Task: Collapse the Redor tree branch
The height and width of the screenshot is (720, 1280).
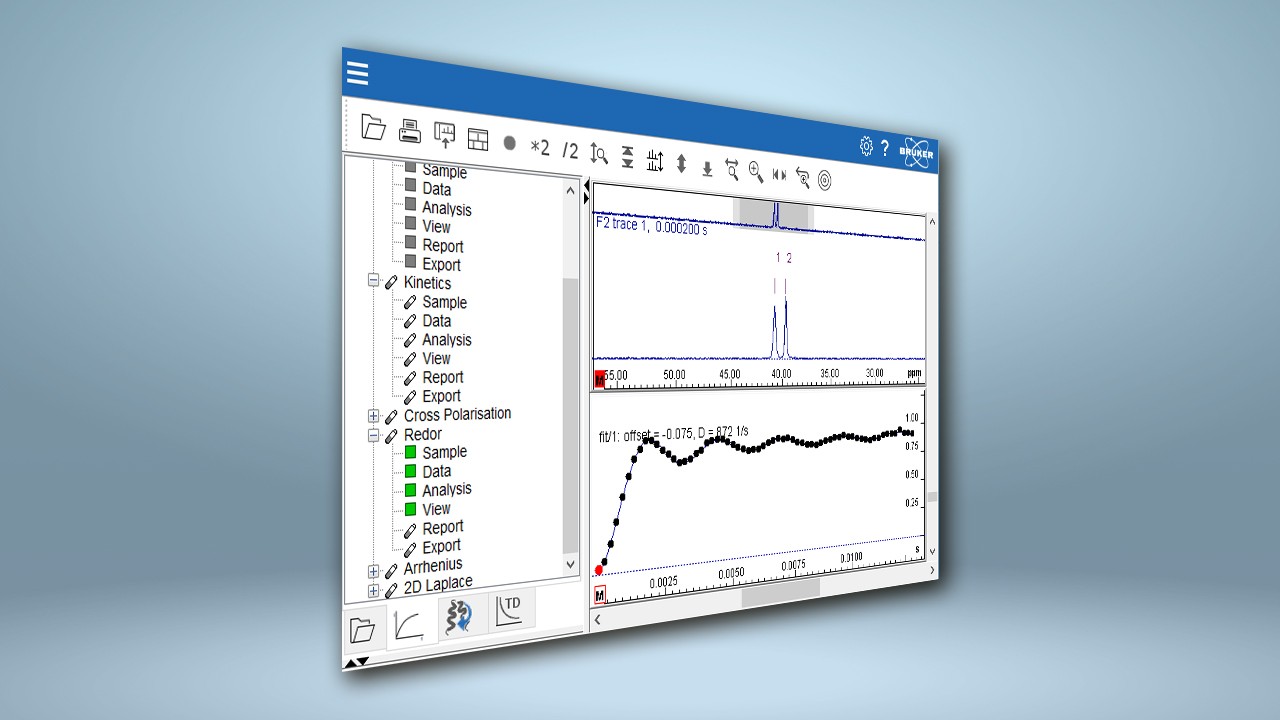Action: (371, 434)
